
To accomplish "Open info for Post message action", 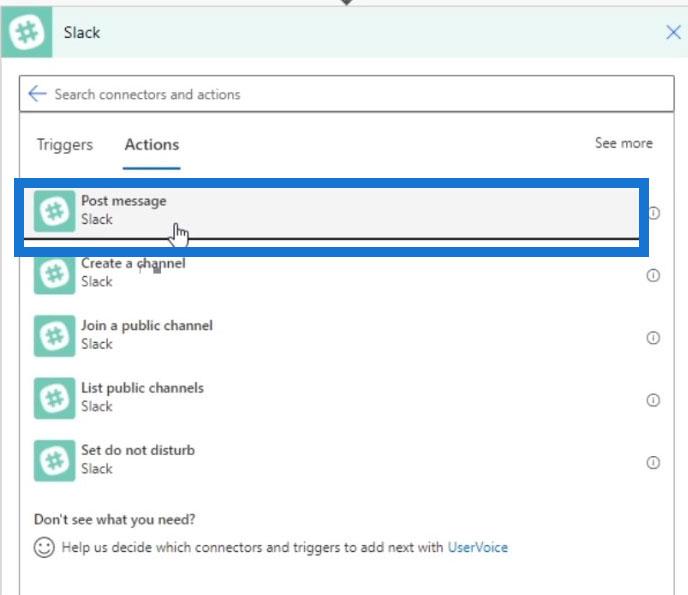I will click(x=654, y=213).
